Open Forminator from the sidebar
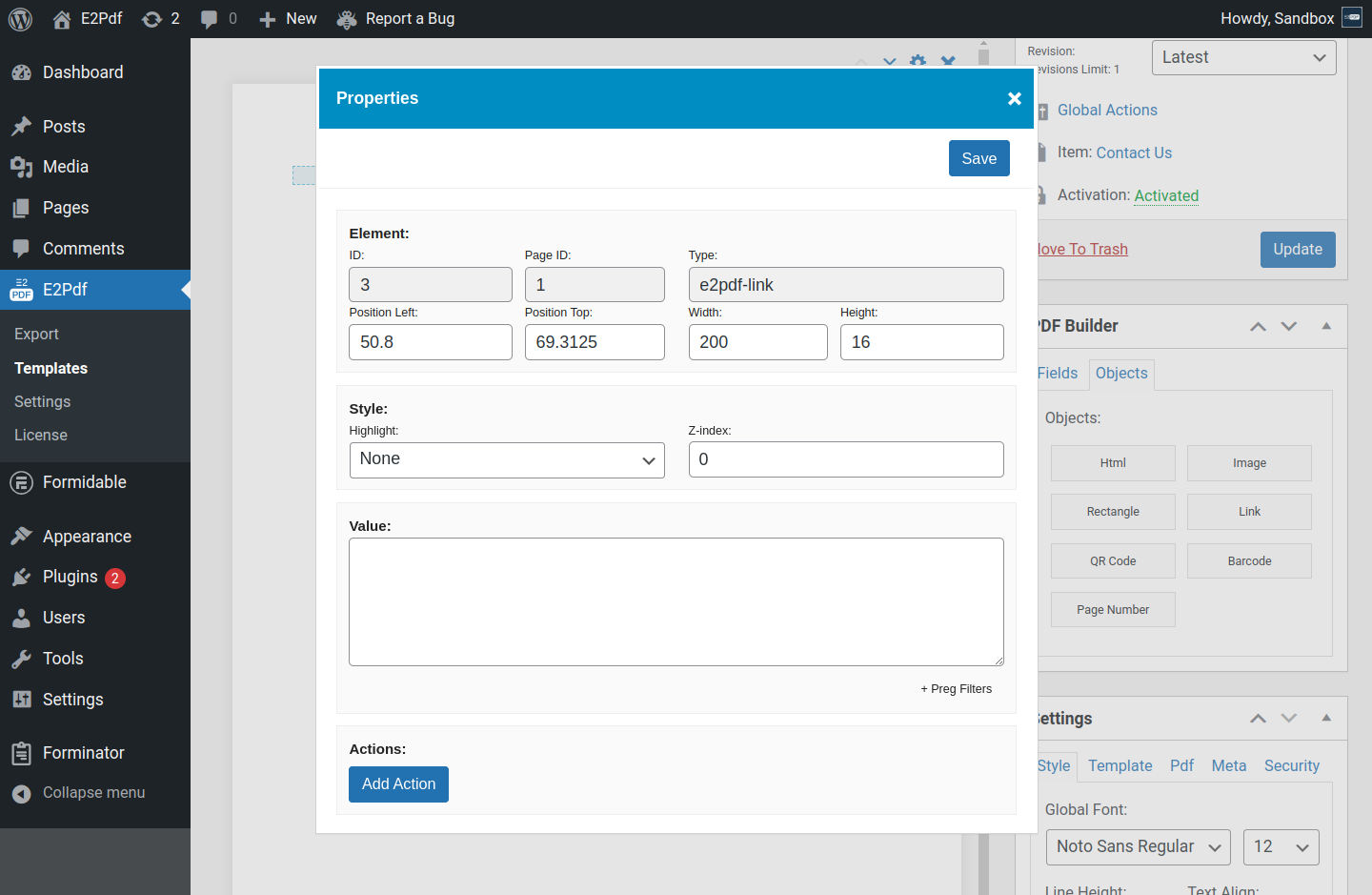The width and height of the screenshot is (1372, 895). click(83, 753)
